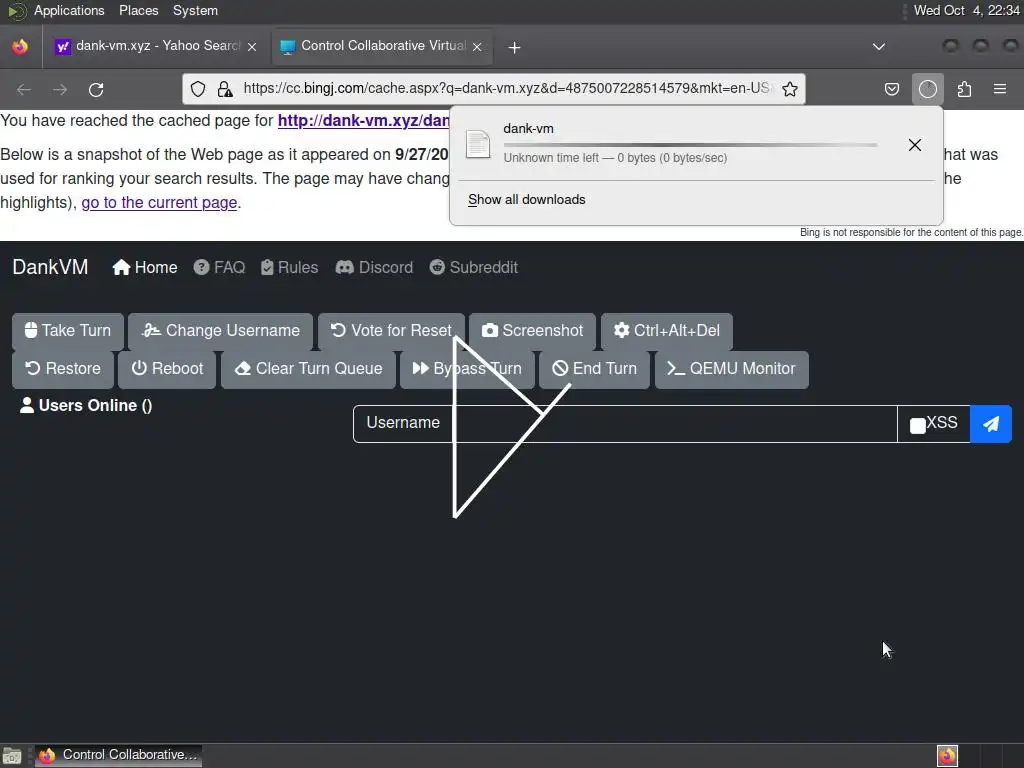
Task: Click the DankVM brand logo text
Action: coord(50,267)
